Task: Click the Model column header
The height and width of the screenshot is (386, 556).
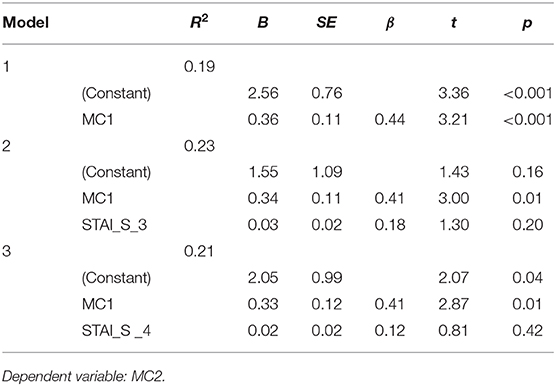Action: [26, 23]
